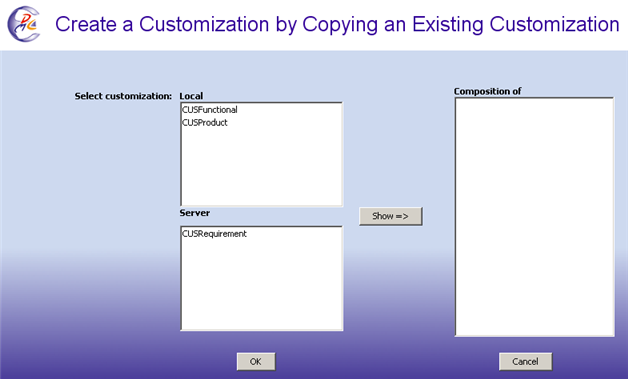Click the Composition of heading
Screen dimensions: 628x379
coord(487,91)
